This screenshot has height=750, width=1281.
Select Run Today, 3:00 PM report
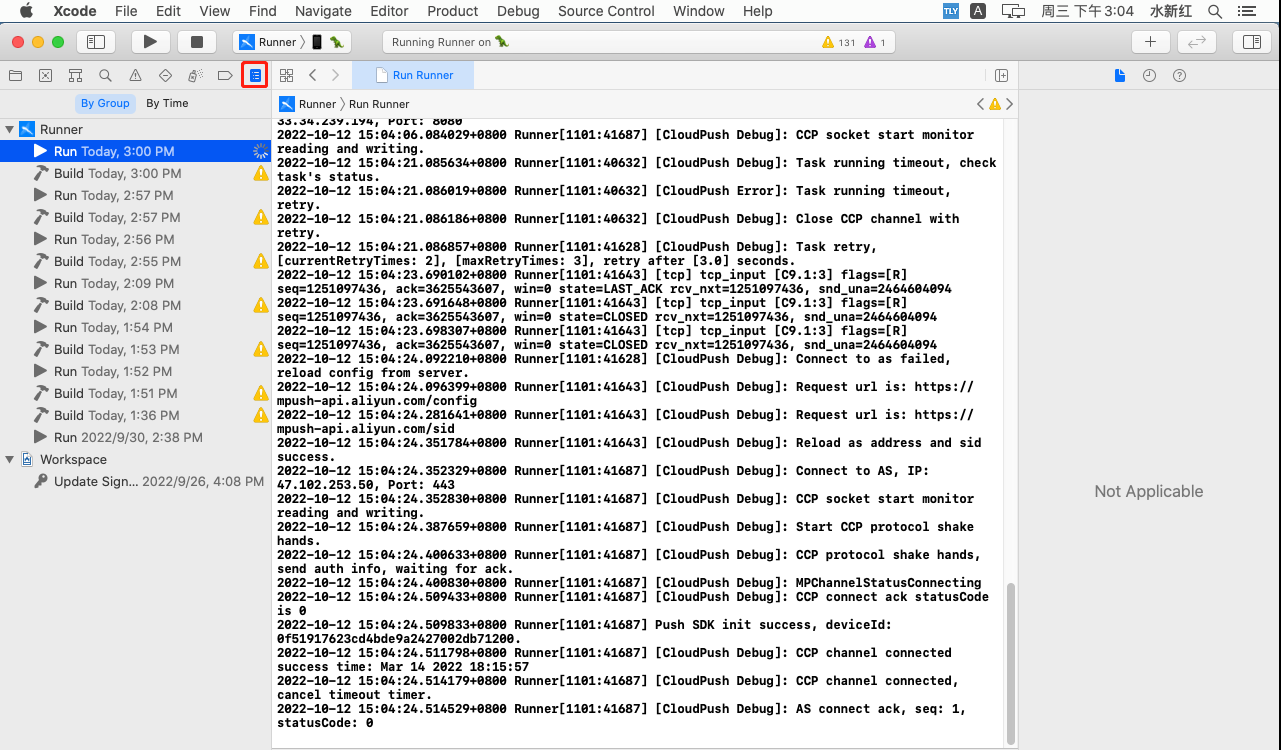135,151
